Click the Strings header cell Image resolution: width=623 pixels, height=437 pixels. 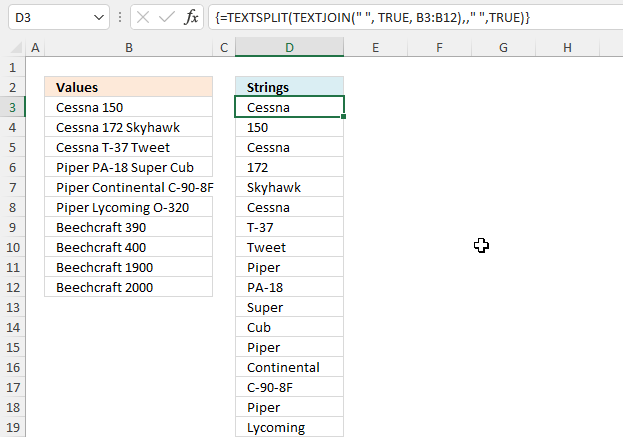289,87
